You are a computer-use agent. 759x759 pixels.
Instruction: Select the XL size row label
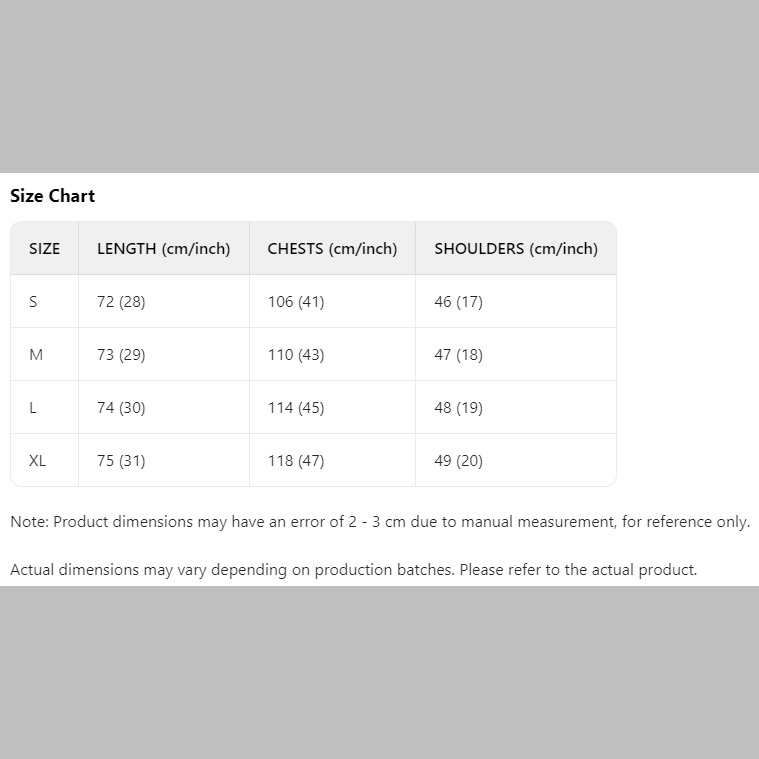37,461
